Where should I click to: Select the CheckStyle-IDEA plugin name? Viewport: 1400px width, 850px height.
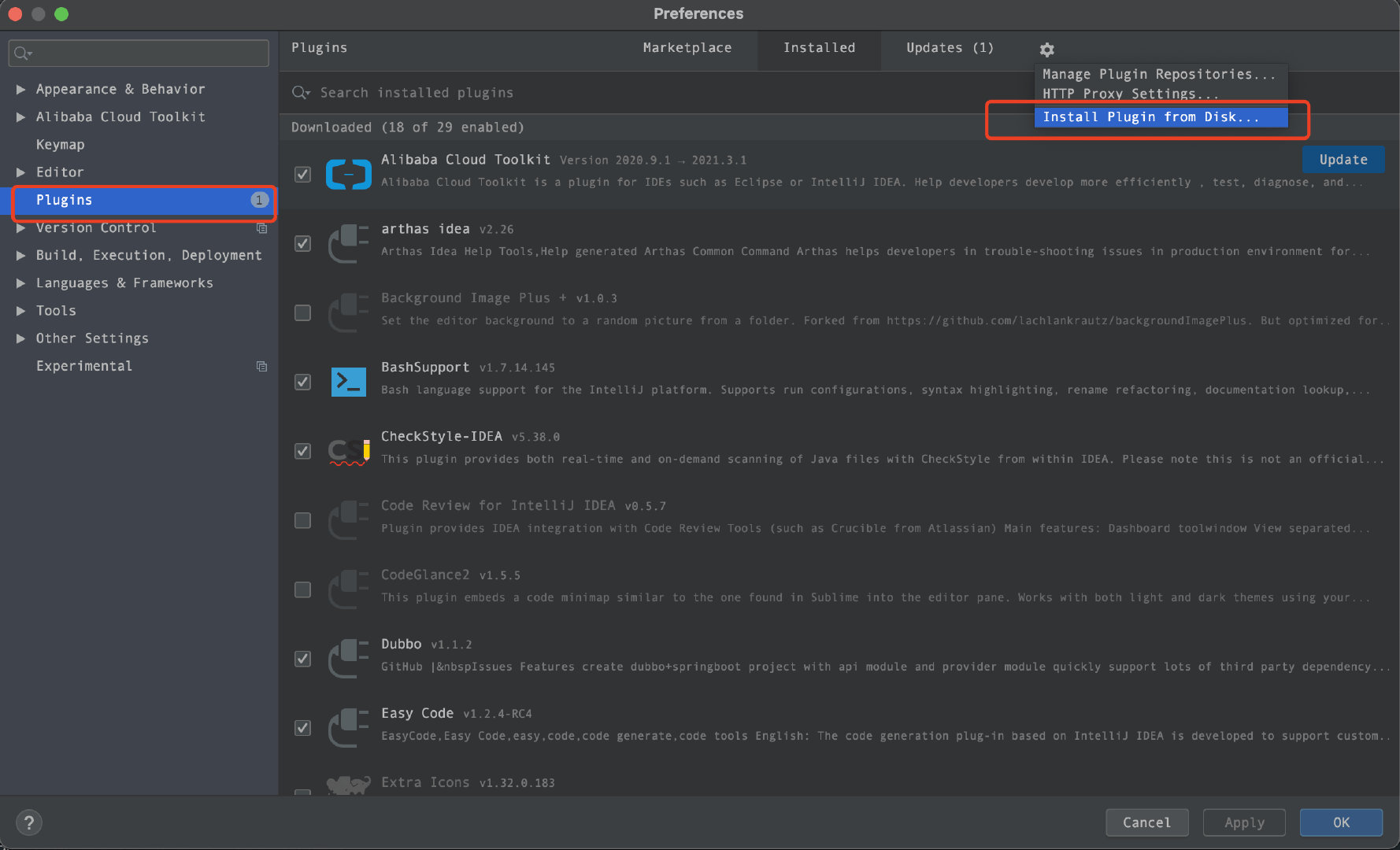pyautogui.click(x=442, y=437)
